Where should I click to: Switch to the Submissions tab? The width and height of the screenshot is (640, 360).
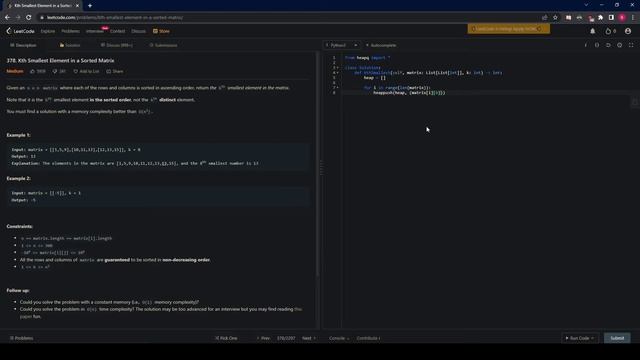coord(163,45)
